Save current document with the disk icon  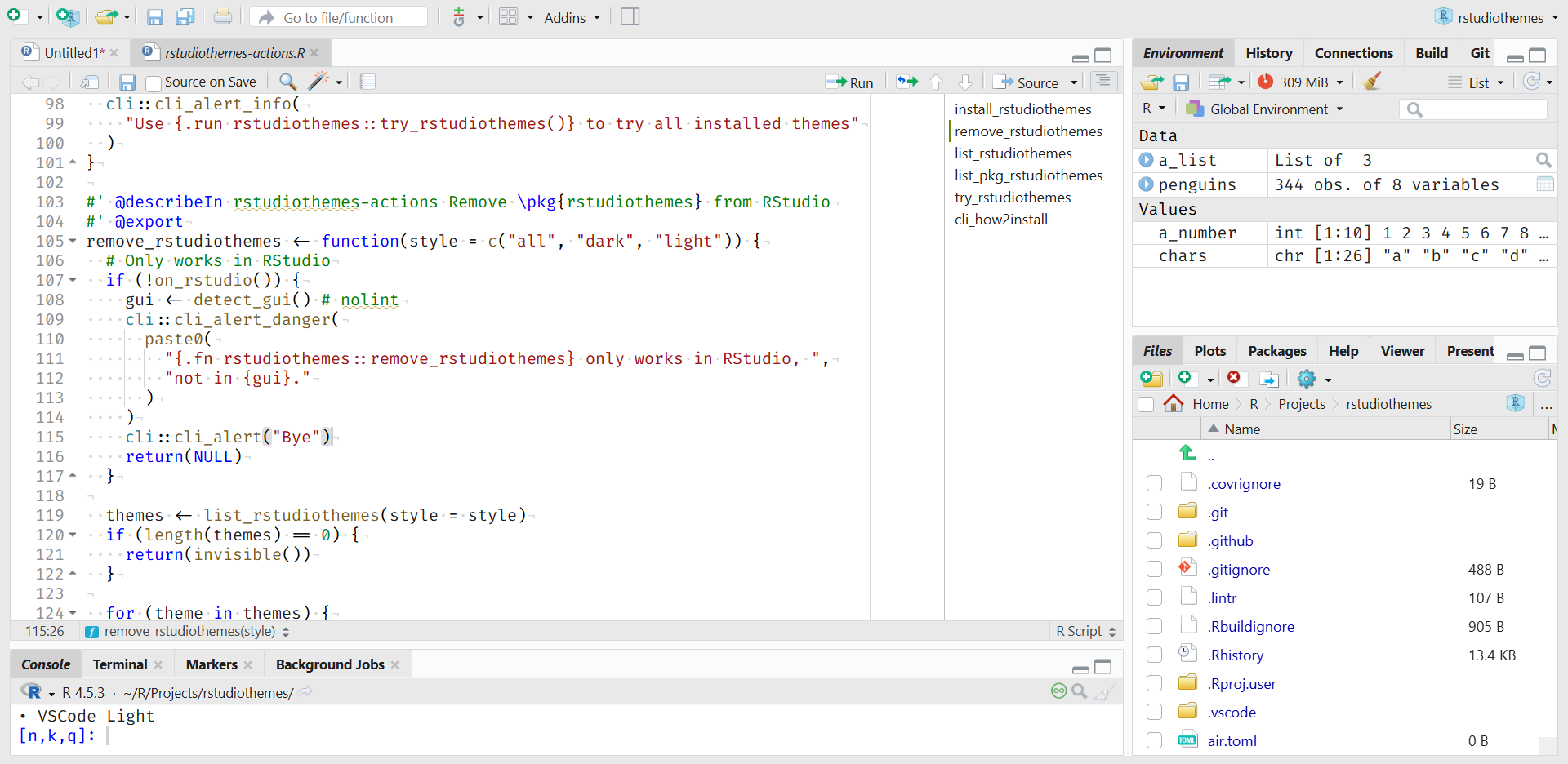click(127, 82)
